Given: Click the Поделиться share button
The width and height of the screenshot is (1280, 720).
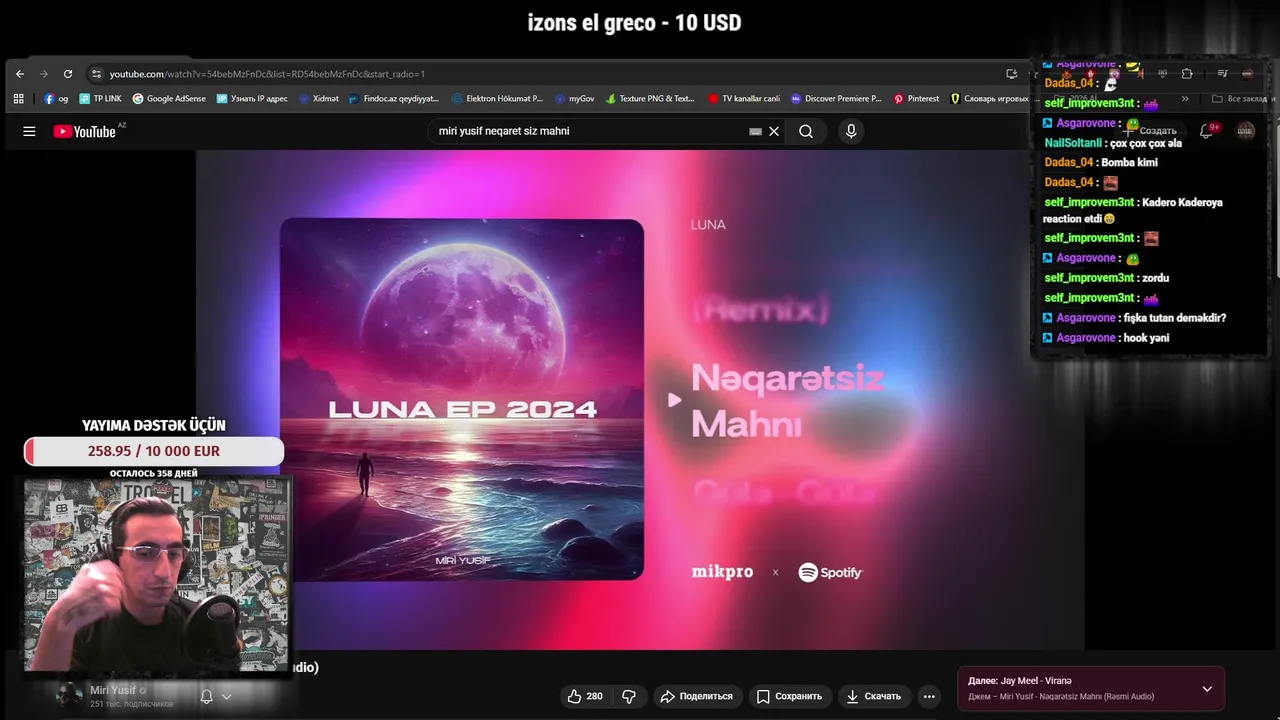Looking at the screenshot, I should [696, 696].
